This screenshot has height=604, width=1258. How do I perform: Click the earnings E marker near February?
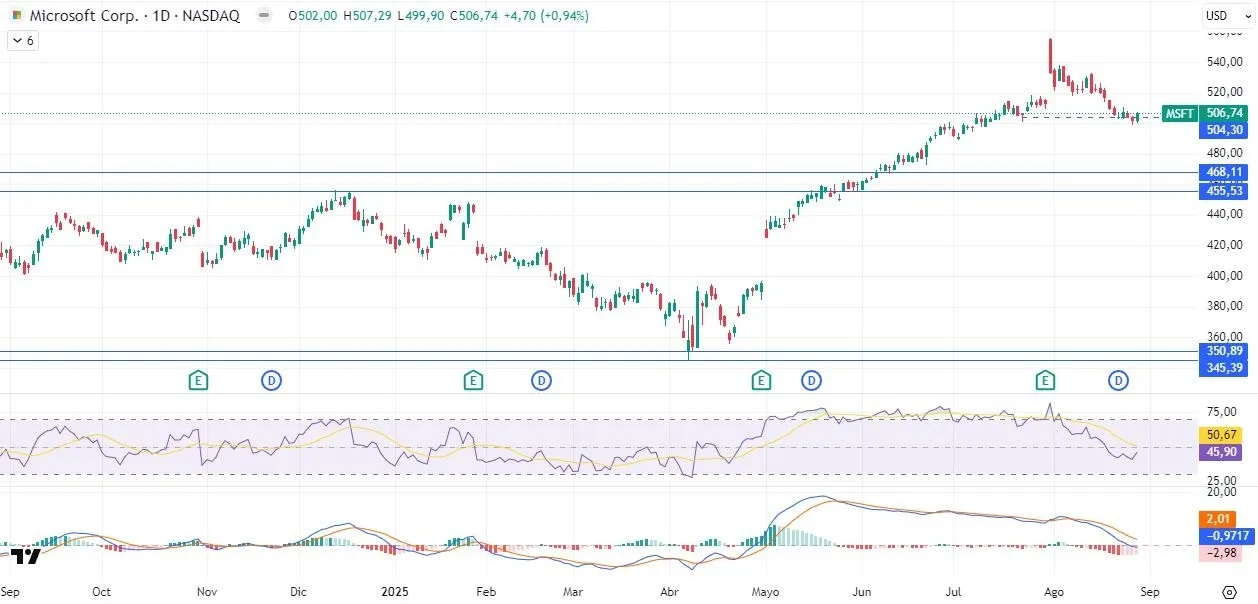[472, 380]
